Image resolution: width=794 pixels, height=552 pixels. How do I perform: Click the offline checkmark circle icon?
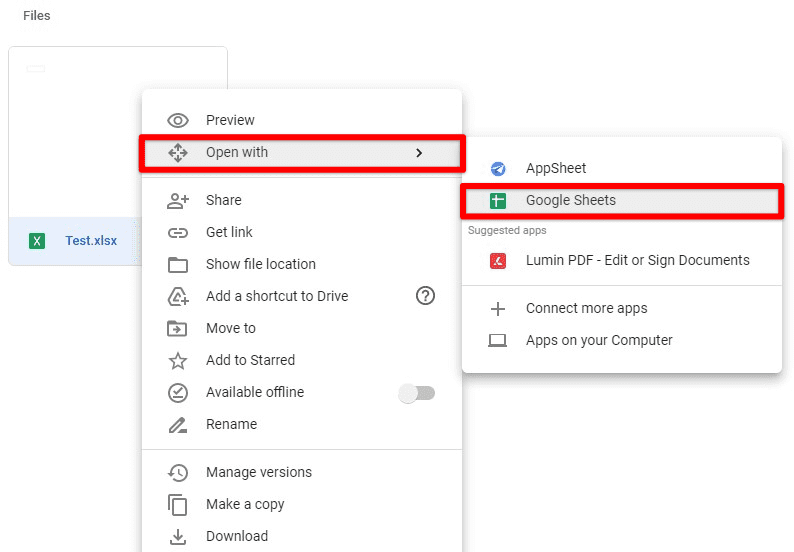(x=178, y=392)
